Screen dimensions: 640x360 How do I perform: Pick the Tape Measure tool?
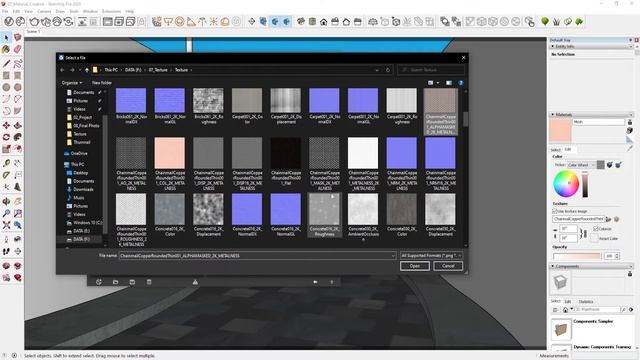[x=6, y=163]
